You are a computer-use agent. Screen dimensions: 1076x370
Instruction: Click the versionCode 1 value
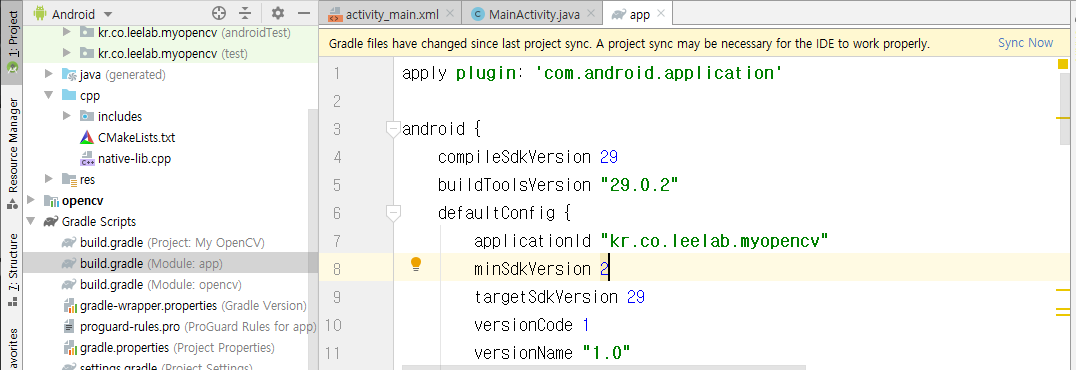click(x=586, y=325)
